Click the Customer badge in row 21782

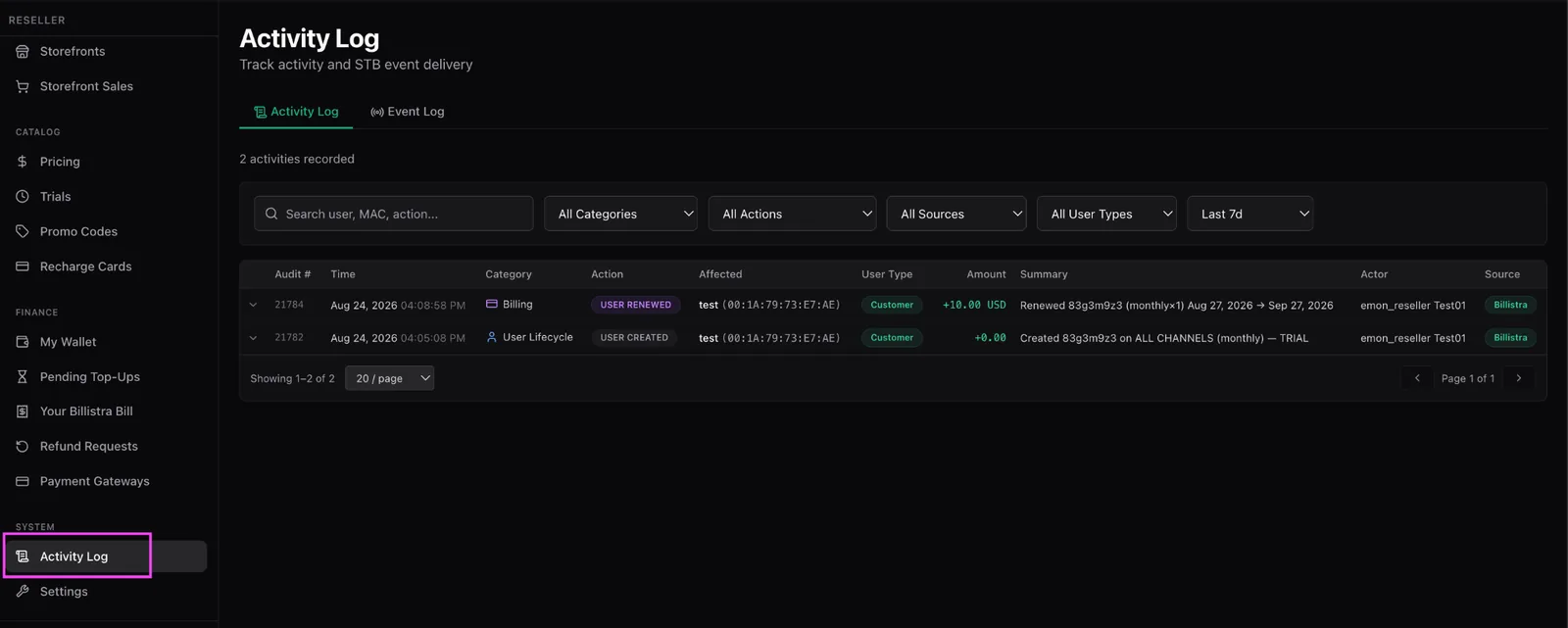point(892,338)
